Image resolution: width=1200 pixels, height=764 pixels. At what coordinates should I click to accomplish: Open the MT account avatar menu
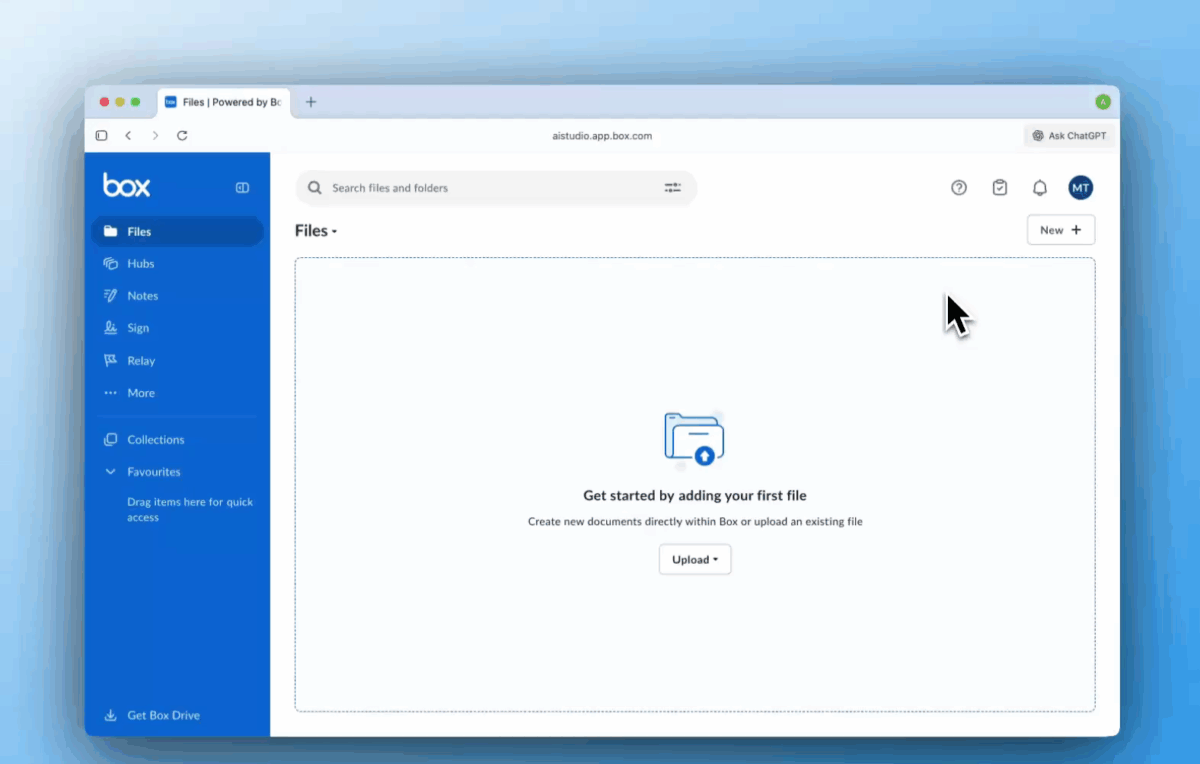(1080, 188)
